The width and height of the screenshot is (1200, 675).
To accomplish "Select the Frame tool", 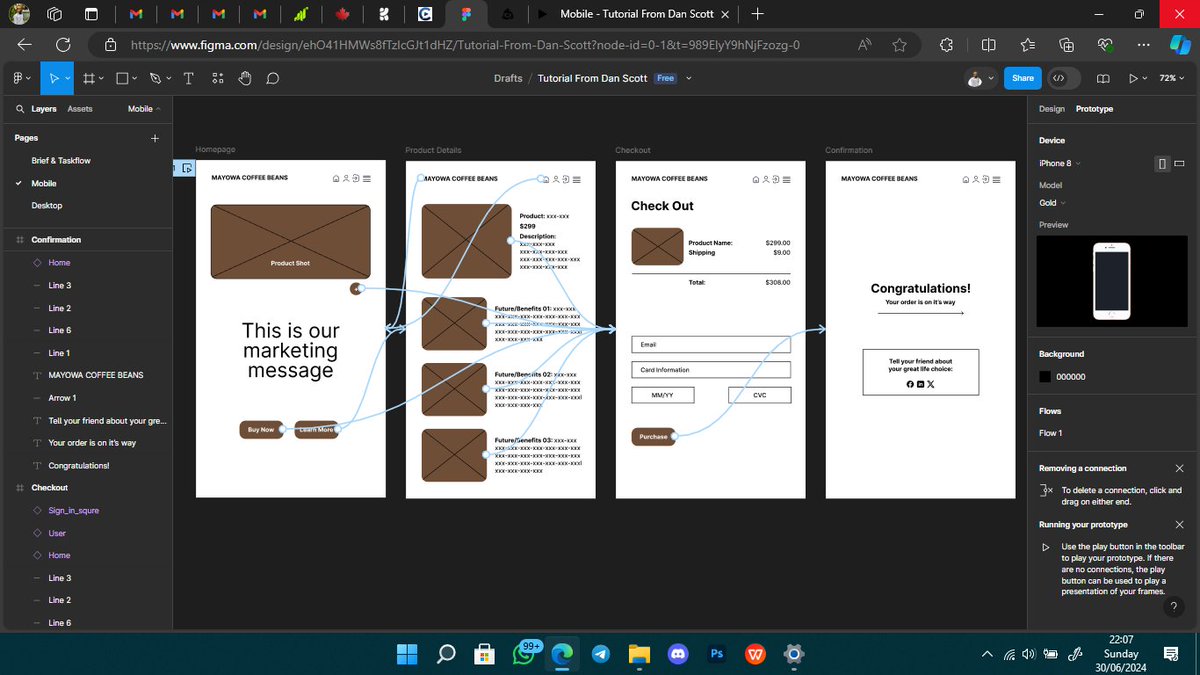I will (x=89, y=78).
